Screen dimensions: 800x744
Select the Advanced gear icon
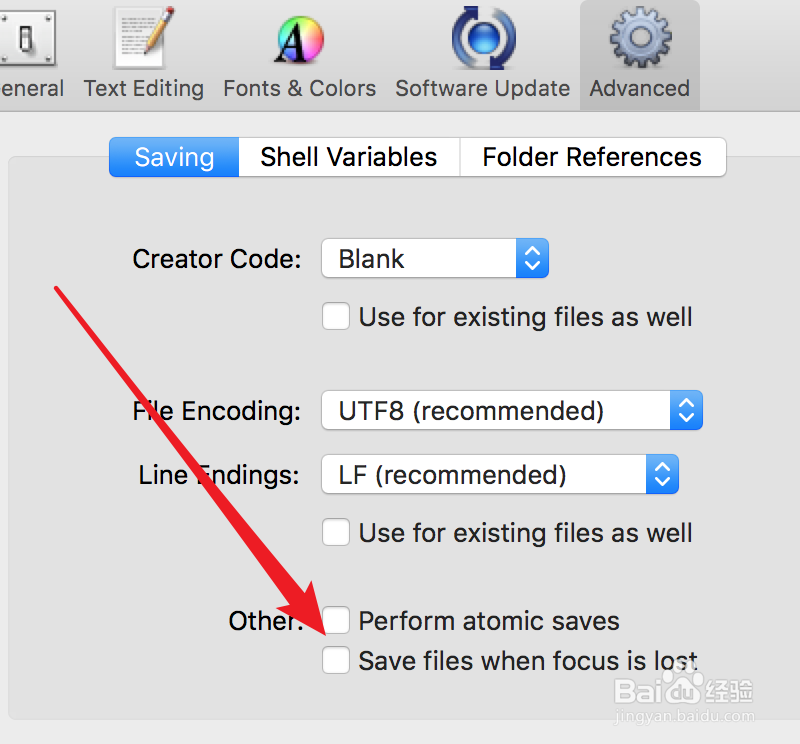pyautogui.click(x=639, y=37)
